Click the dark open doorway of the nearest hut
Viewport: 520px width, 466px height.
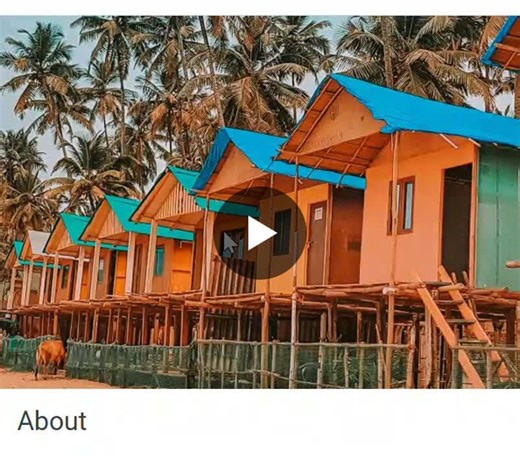457,222
